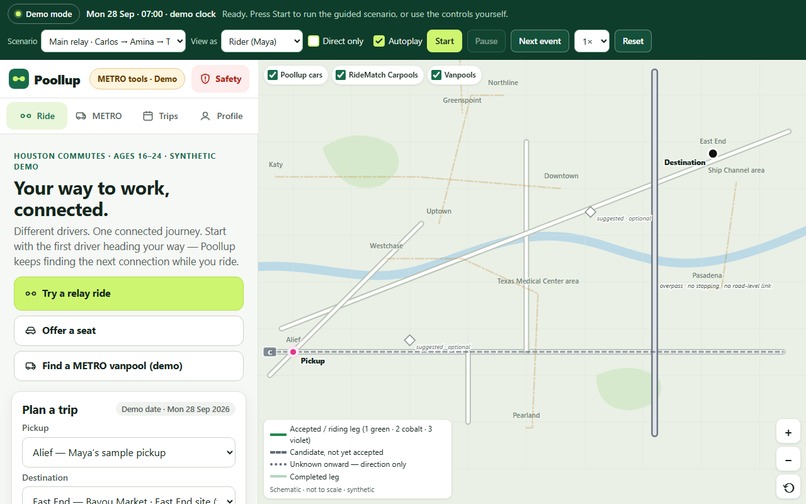Uncheck the Poollup cars layer
Image resolution: width=806 pixels, height=504 pixels.
(x=273, y=75)
